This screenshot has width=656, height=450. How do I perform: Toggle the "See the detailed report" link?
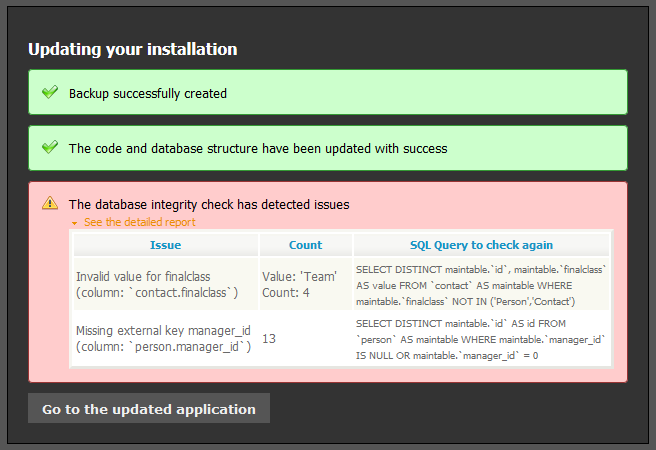point(139,222)
